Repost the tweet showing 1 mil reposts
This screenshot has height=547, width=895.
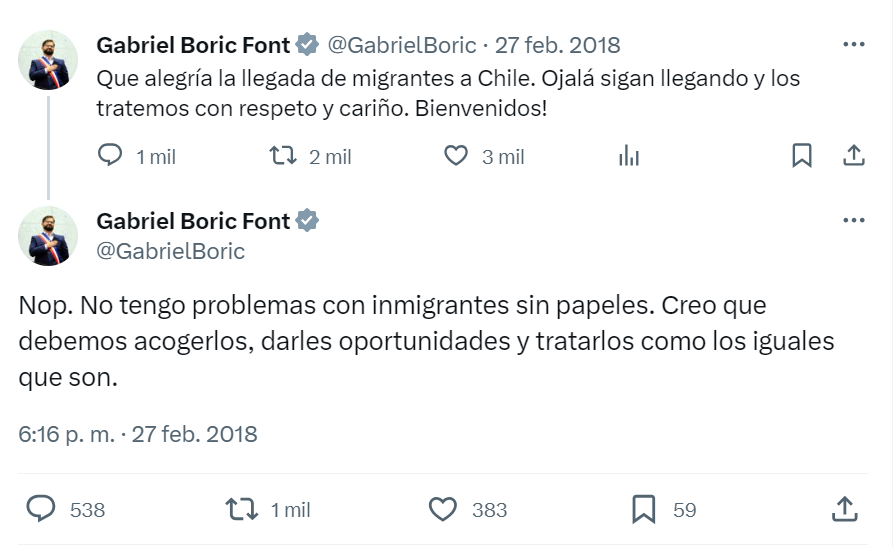point(242,509)
